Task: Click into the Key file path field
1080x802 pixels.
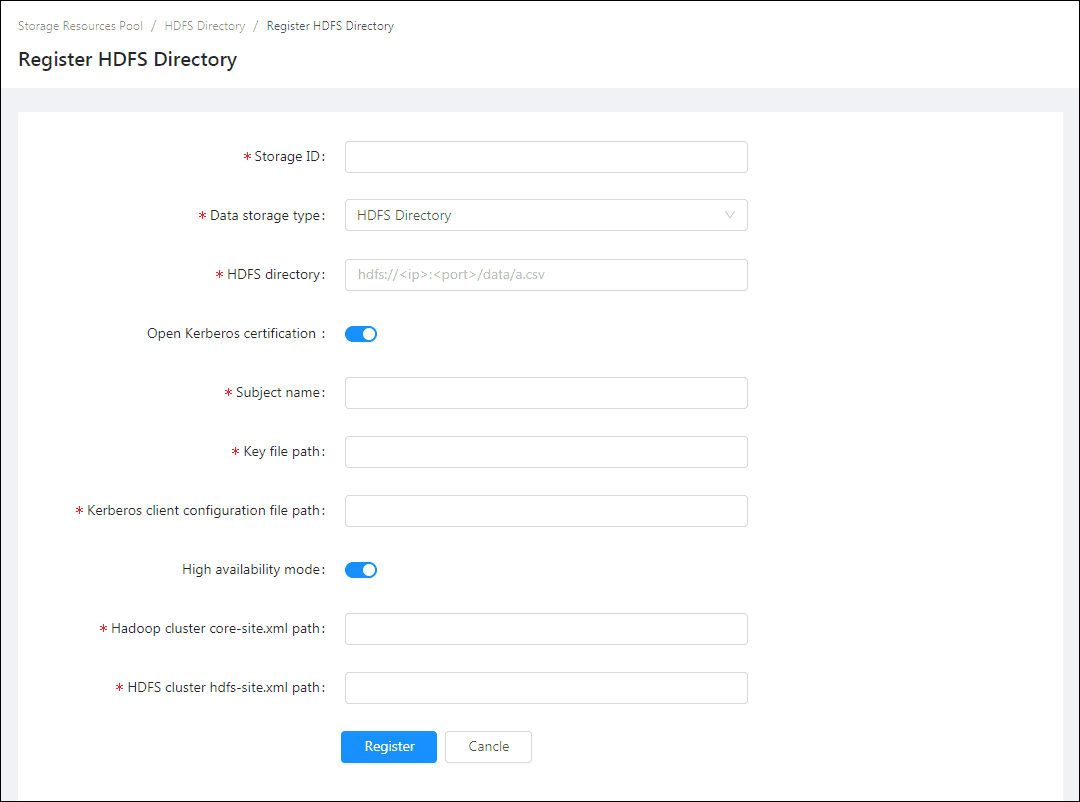Action: coord(546,452)
